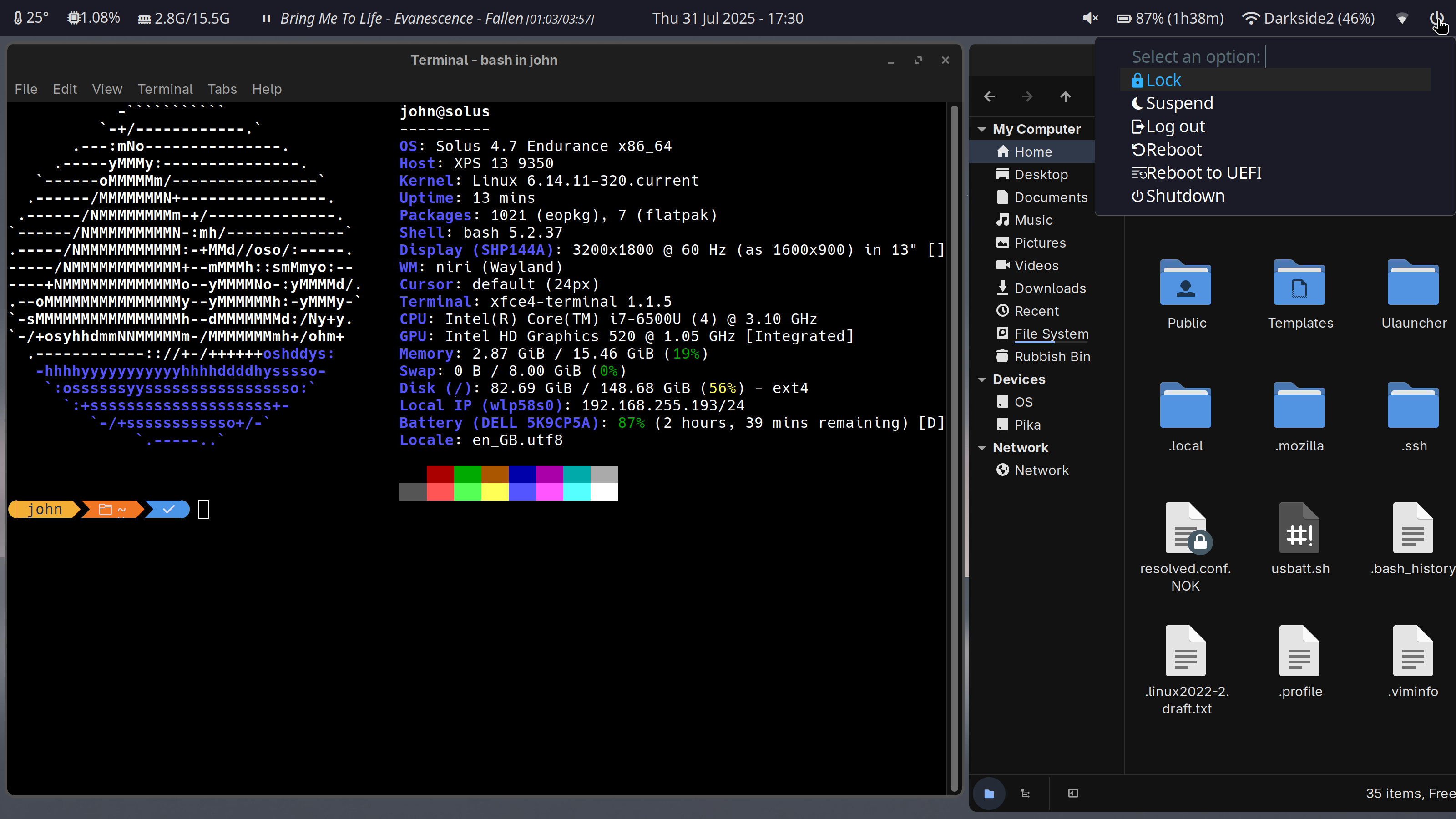Click the muted volume icon in panel
The image size is (1456, 819).
click(1090, 18)
